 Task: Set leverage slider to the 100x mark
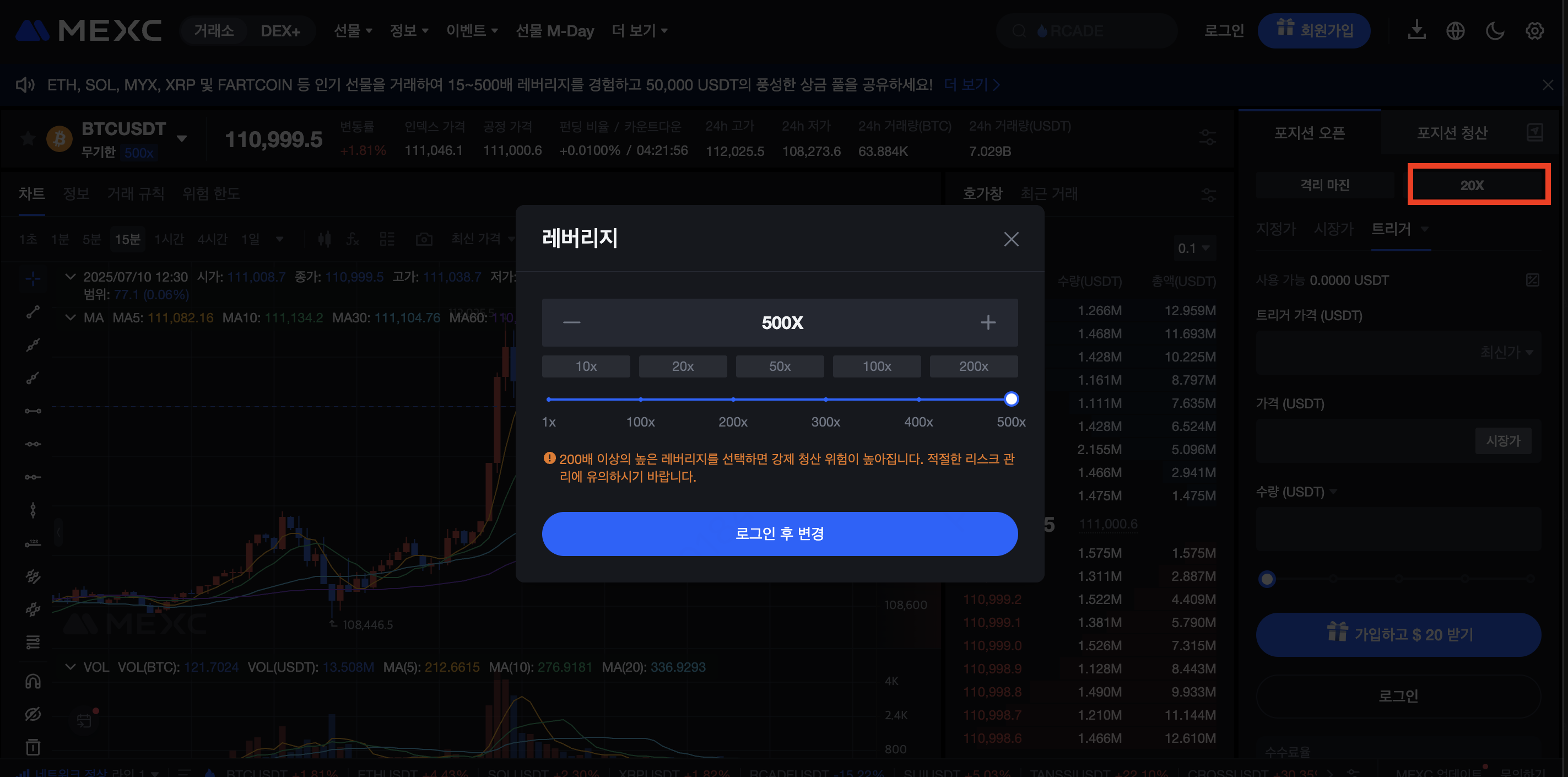point(640,400)
